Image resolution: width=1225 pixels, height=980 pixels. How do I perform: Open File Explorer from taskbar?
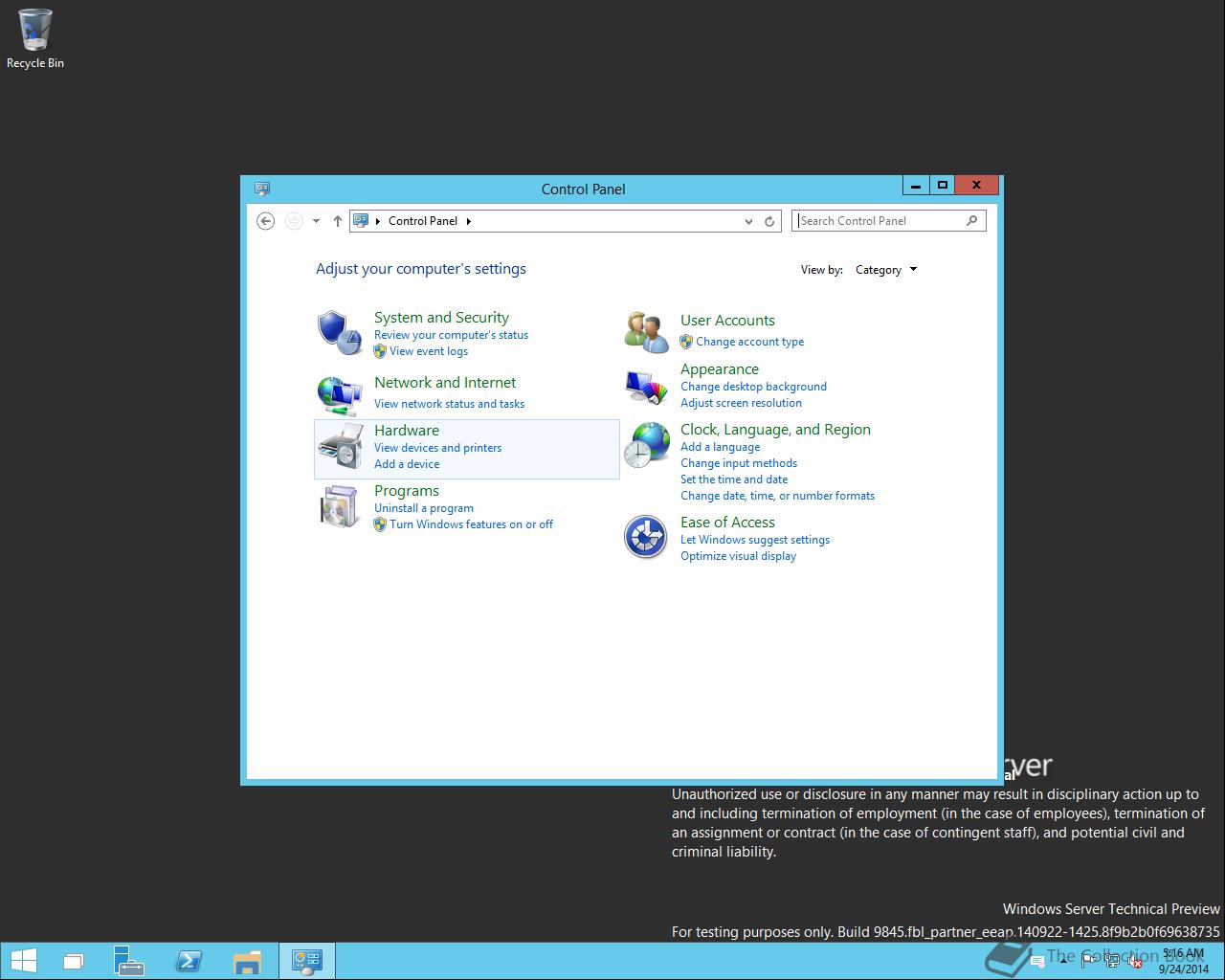tap(248, 961)
